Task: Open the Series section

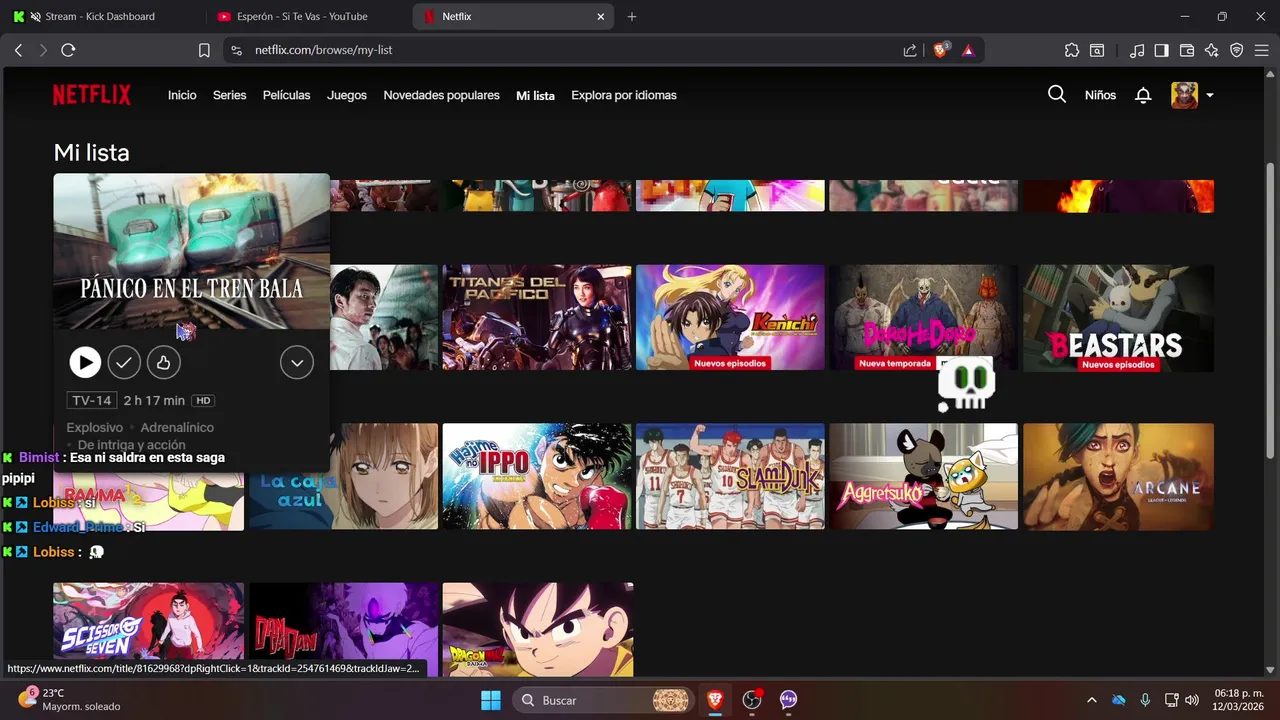Action: 229,95
